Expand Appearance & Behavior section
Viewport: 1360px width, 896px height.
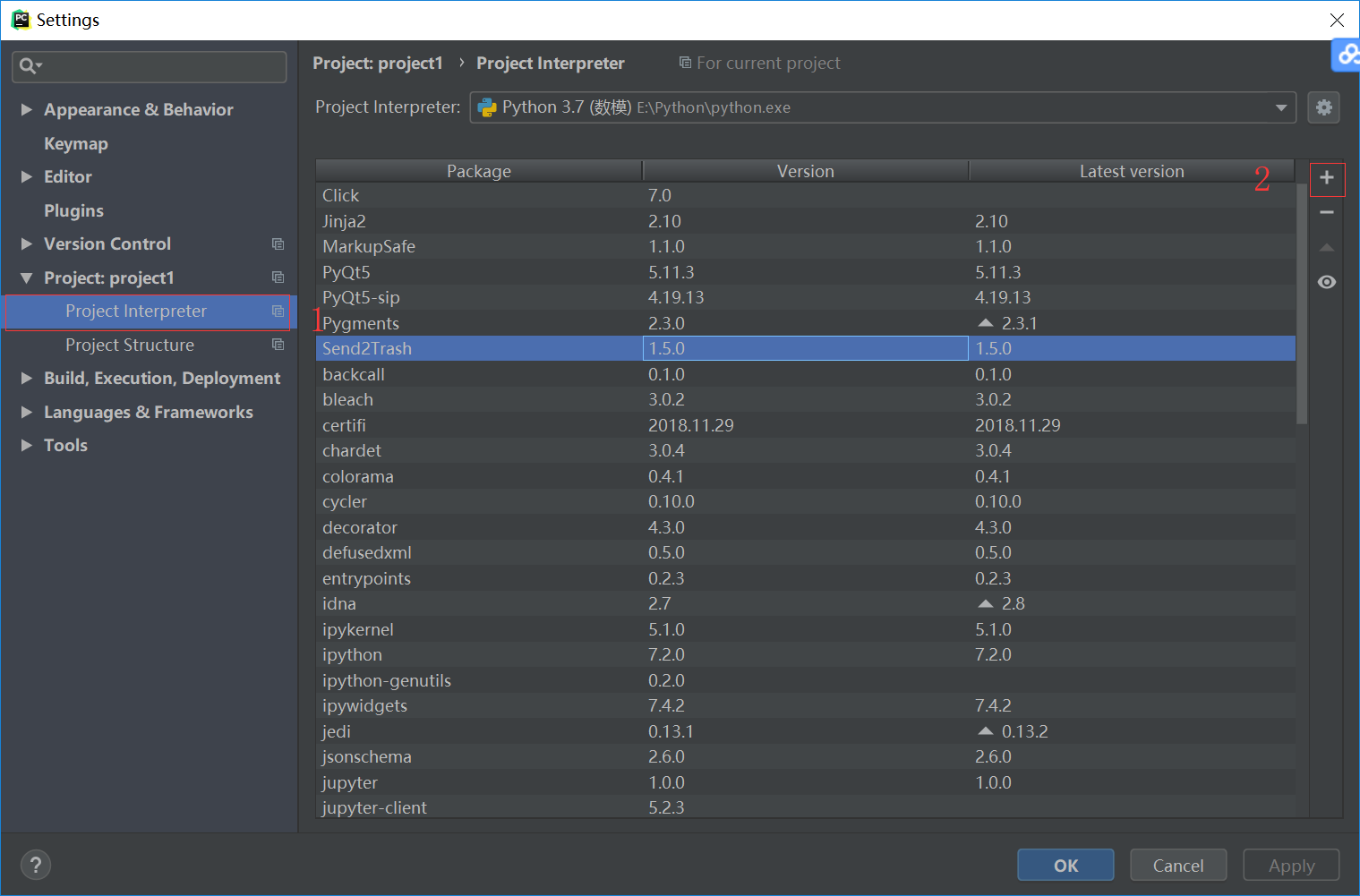click(27, 109)
